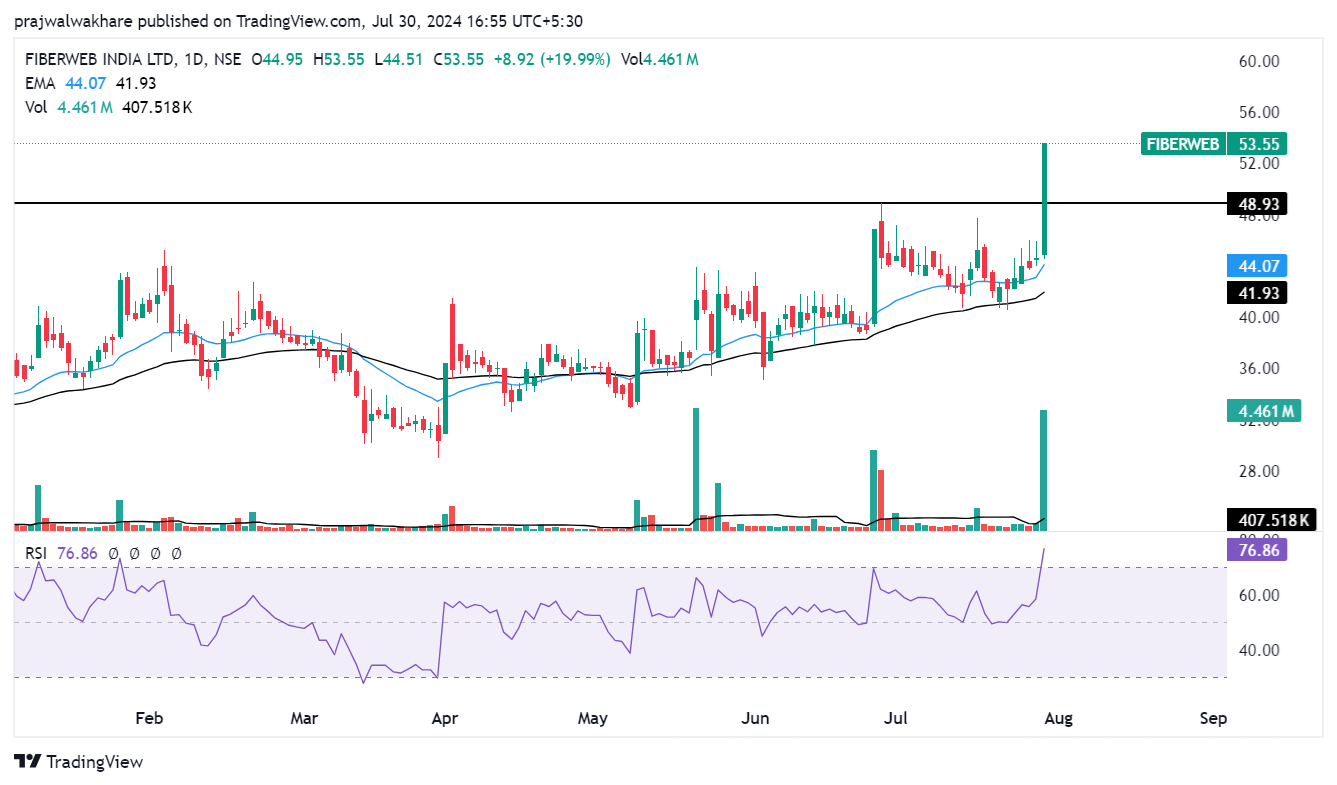Click the 48.93 horizontal line price label
1337x785 pixels.
click(1256, 204)
